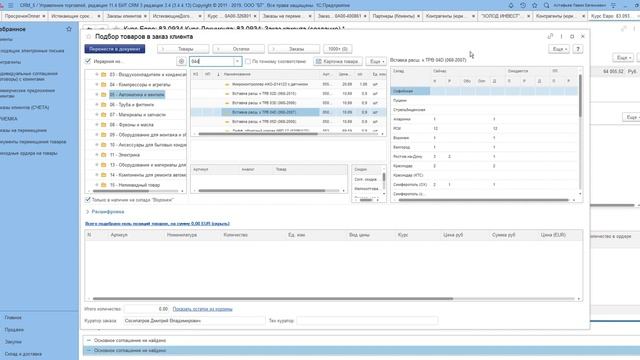
Task: Expand the Расшифровка section
Action: pos(105,212)
